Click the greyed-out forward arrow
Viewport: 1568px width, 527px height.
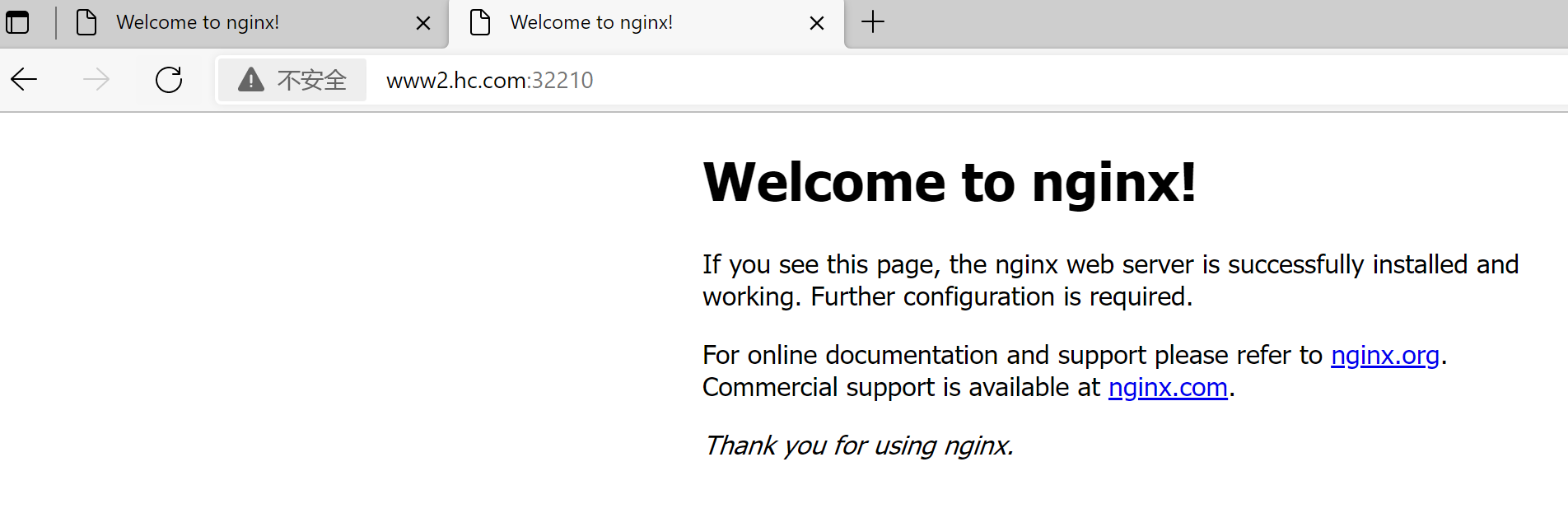[x=96, y=80]
